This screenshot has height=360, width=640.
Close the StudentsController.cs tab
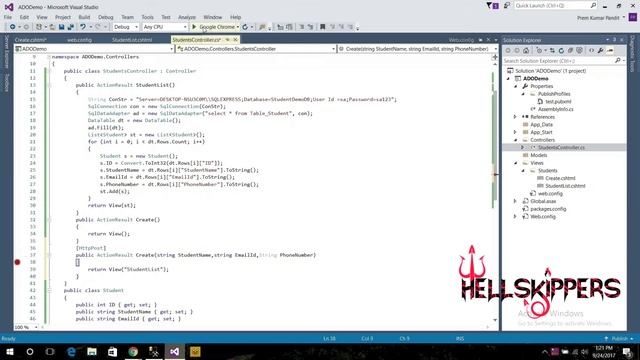(236, 40)
